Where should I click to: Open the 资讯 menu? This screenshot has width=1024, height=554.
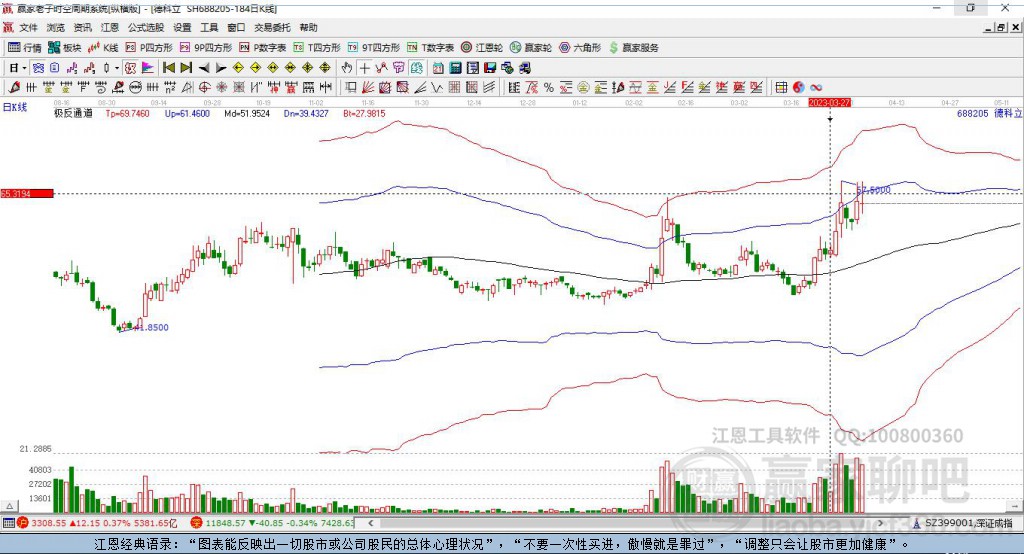click(83, 27)
